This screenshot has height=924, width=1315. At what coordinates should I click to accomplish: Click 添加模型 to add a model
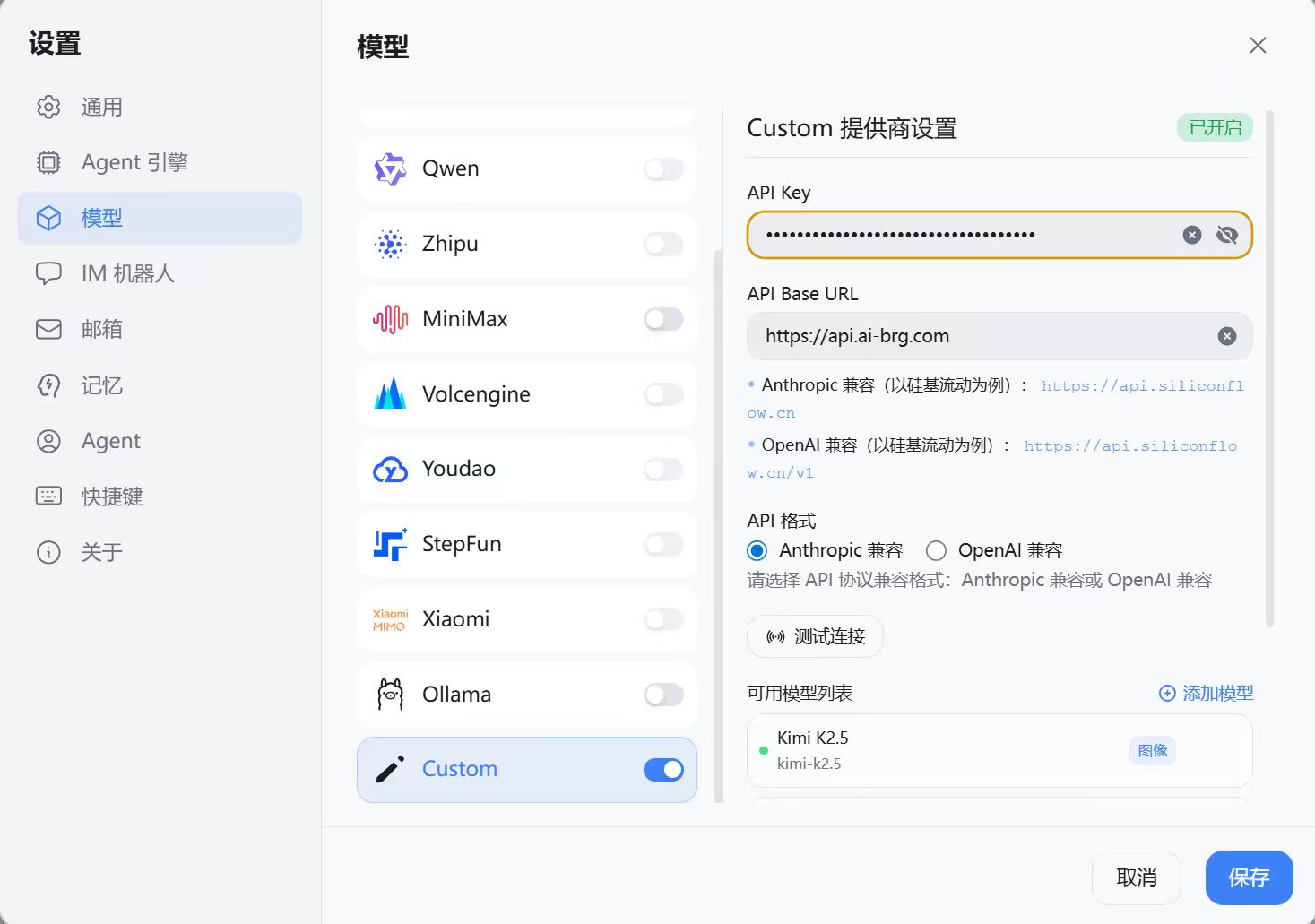coord(1207,693)
